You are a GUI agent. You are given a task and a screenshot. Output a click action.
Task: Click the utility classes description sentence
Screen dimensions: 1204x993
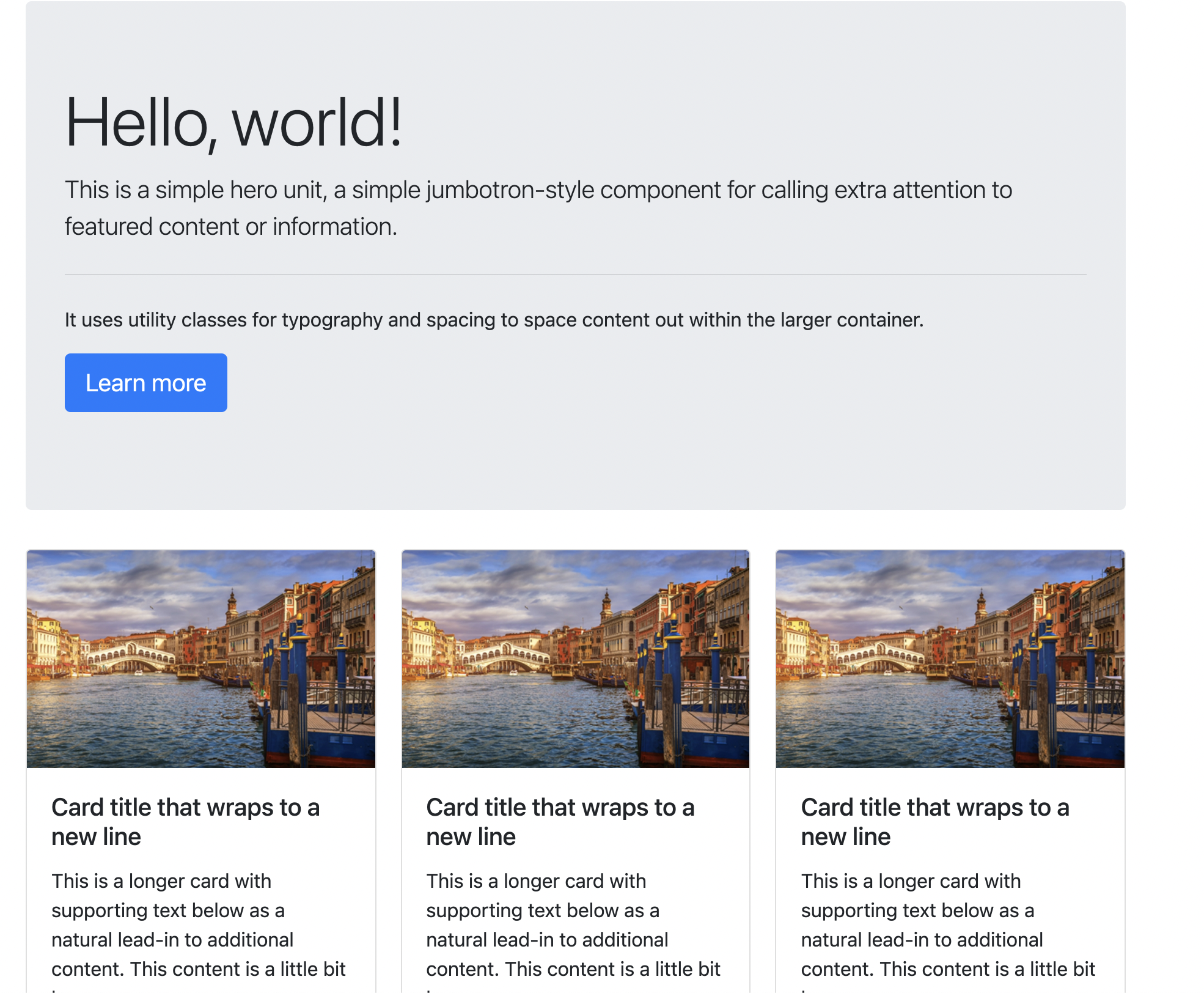point(494,320)
